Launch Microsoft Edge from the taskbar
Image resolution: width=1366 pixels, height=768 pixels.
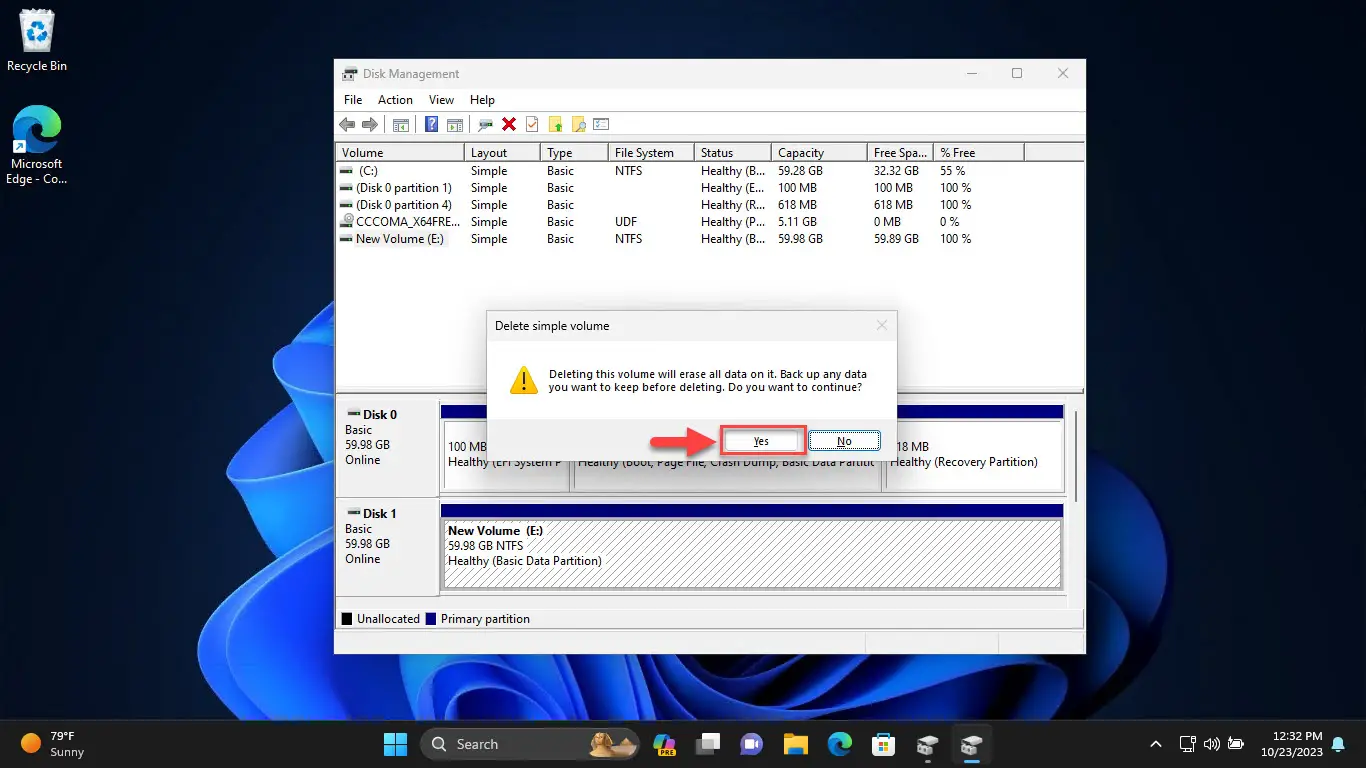[x=839, y=744]
